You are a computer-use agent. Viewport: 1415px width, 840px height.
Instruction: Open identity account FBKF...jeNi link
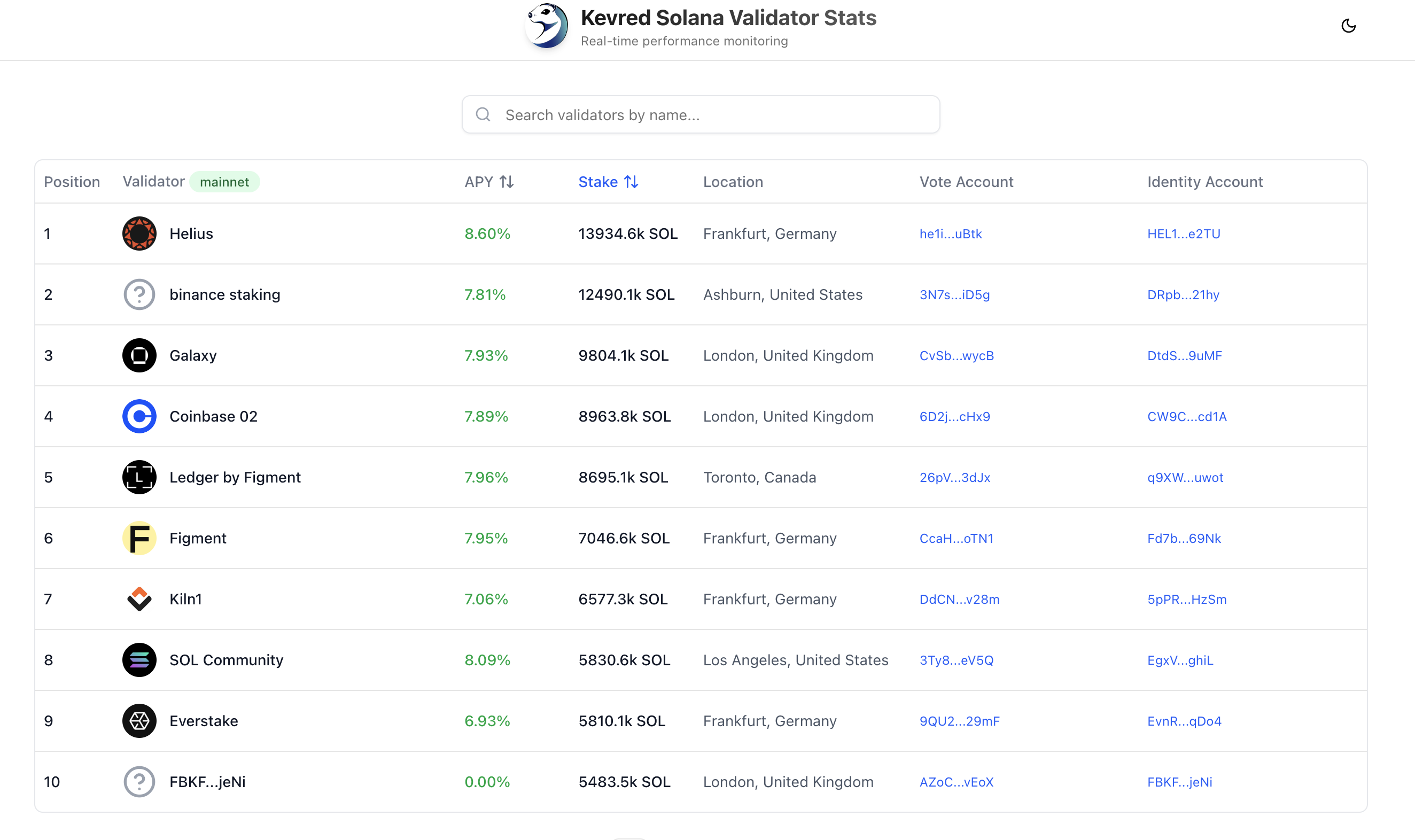(x=1179, y=782)
